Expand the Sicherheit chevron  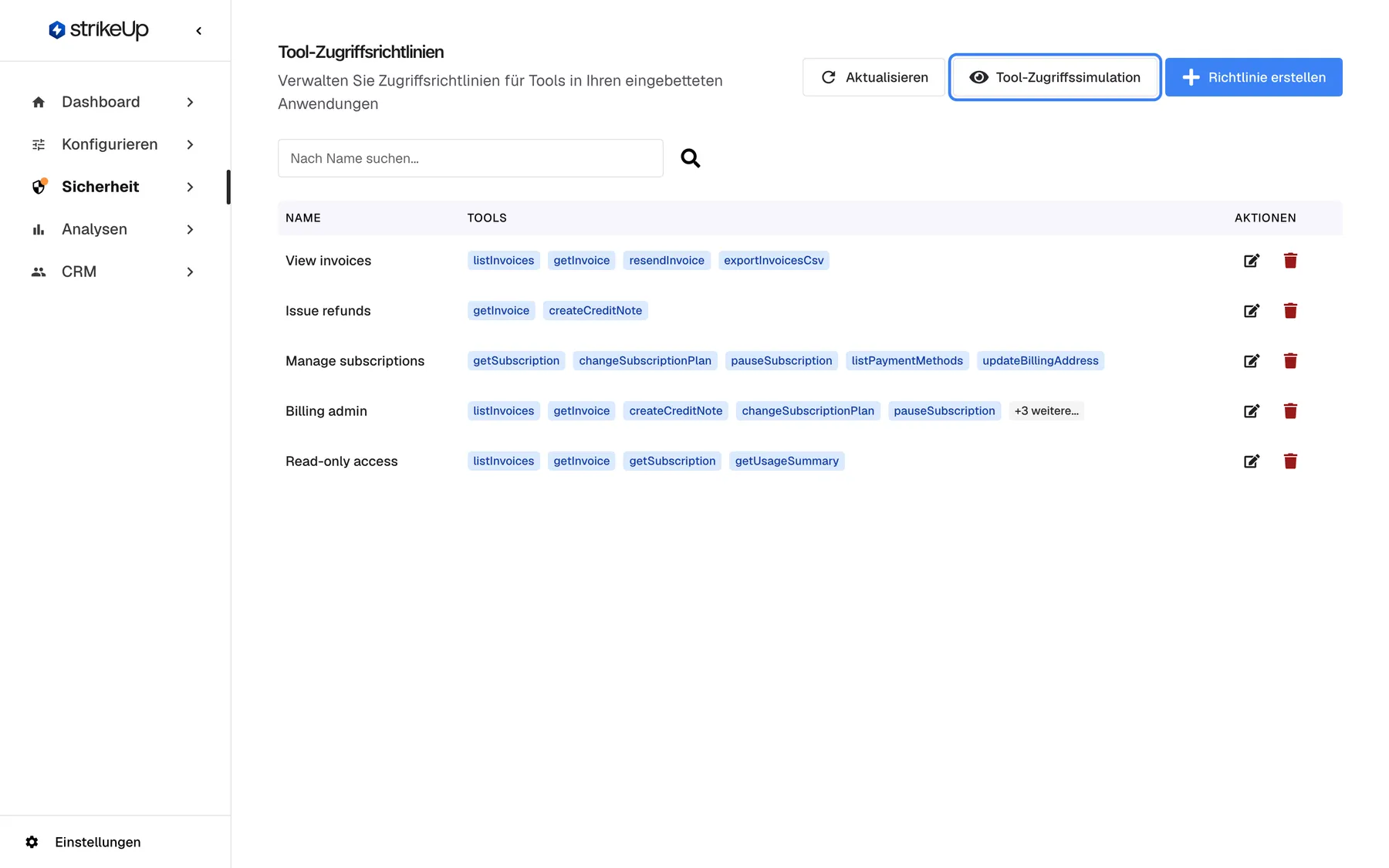coord(190,187)
